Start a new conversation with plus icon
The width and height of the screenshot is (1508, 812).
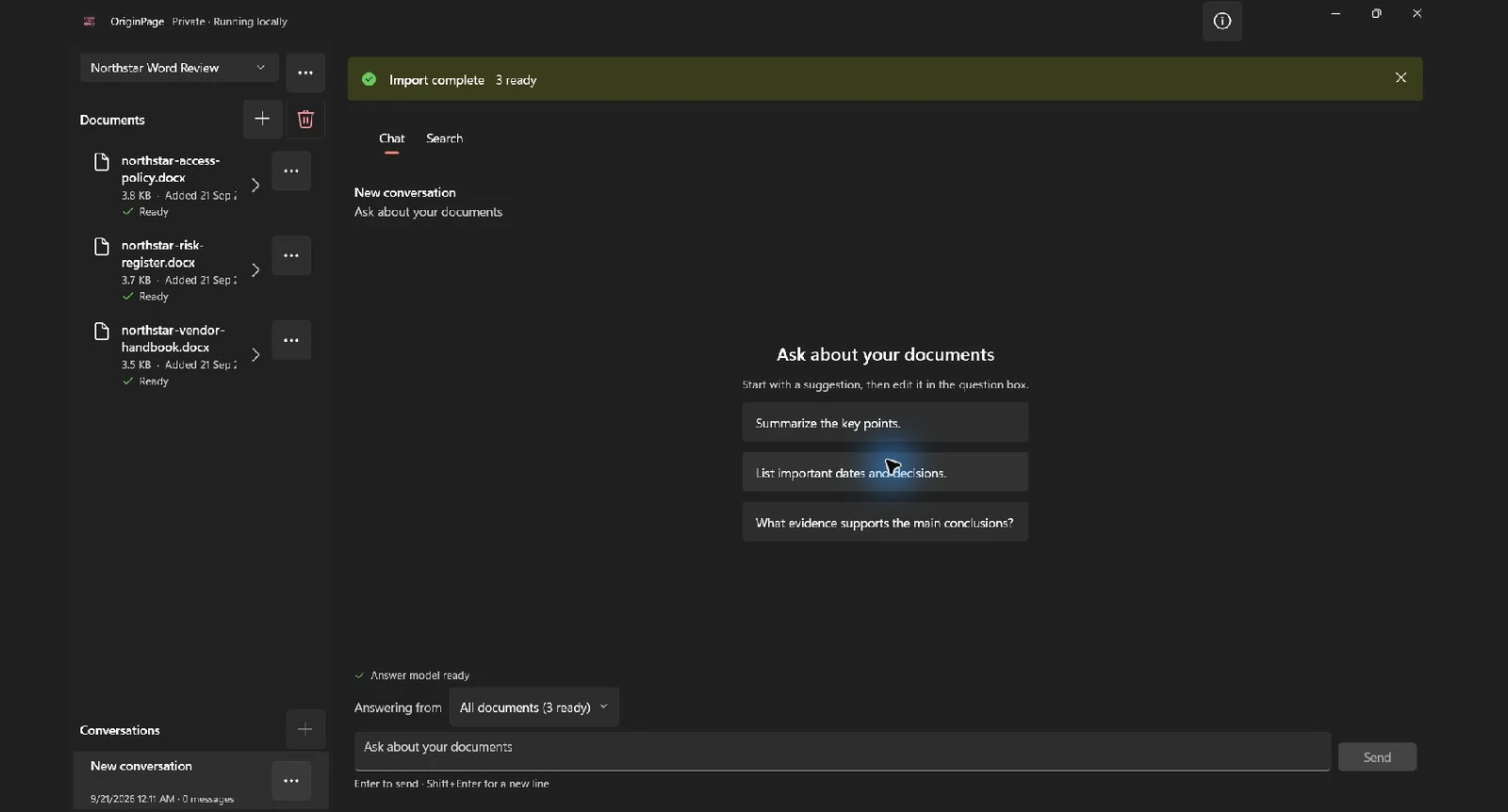pyautogui.click(x=304, y=729)
